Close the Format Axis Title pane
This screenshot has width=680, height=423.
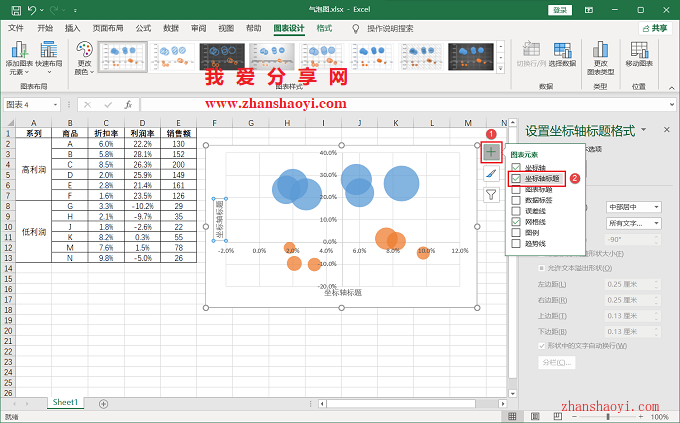pyautogui.click(x=667, y=129)
